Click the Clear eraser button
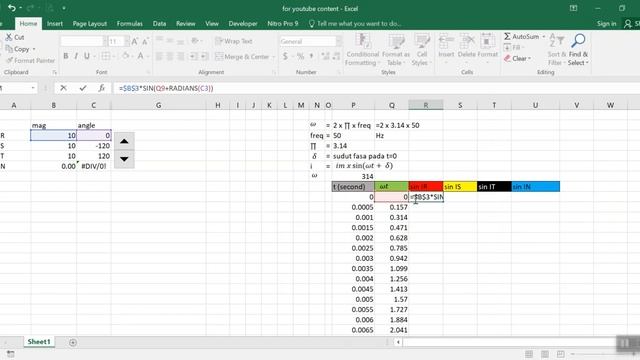640x360 pixels. pyautogui.click(x=516, y=59)
